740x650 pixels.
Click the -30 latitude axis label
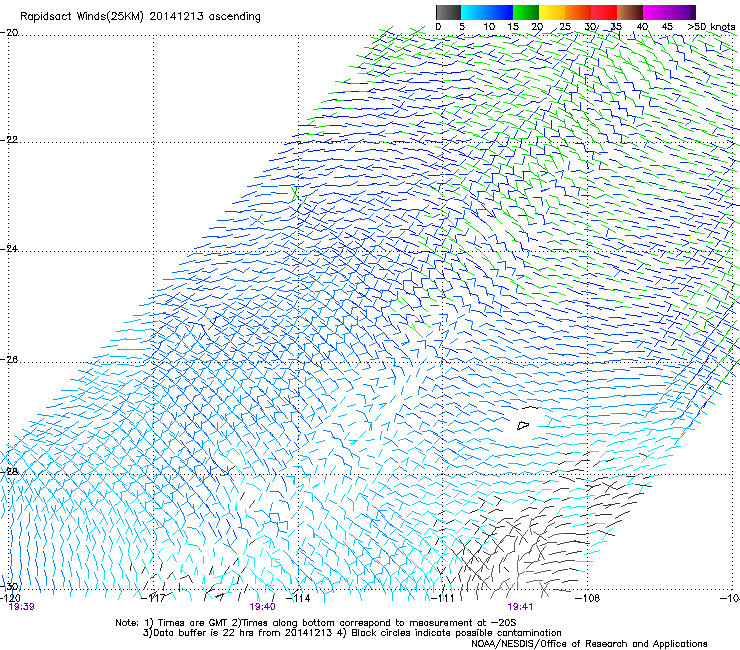[10, 586]
